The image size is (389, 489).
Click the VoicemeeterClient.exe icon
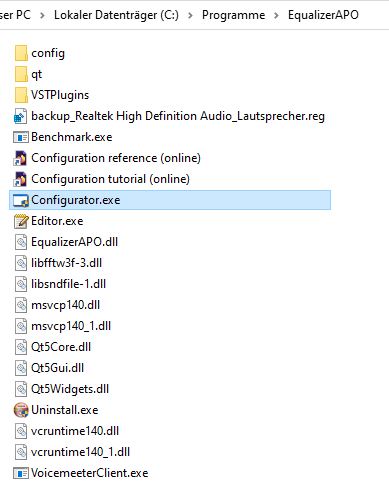click(21, 473)
